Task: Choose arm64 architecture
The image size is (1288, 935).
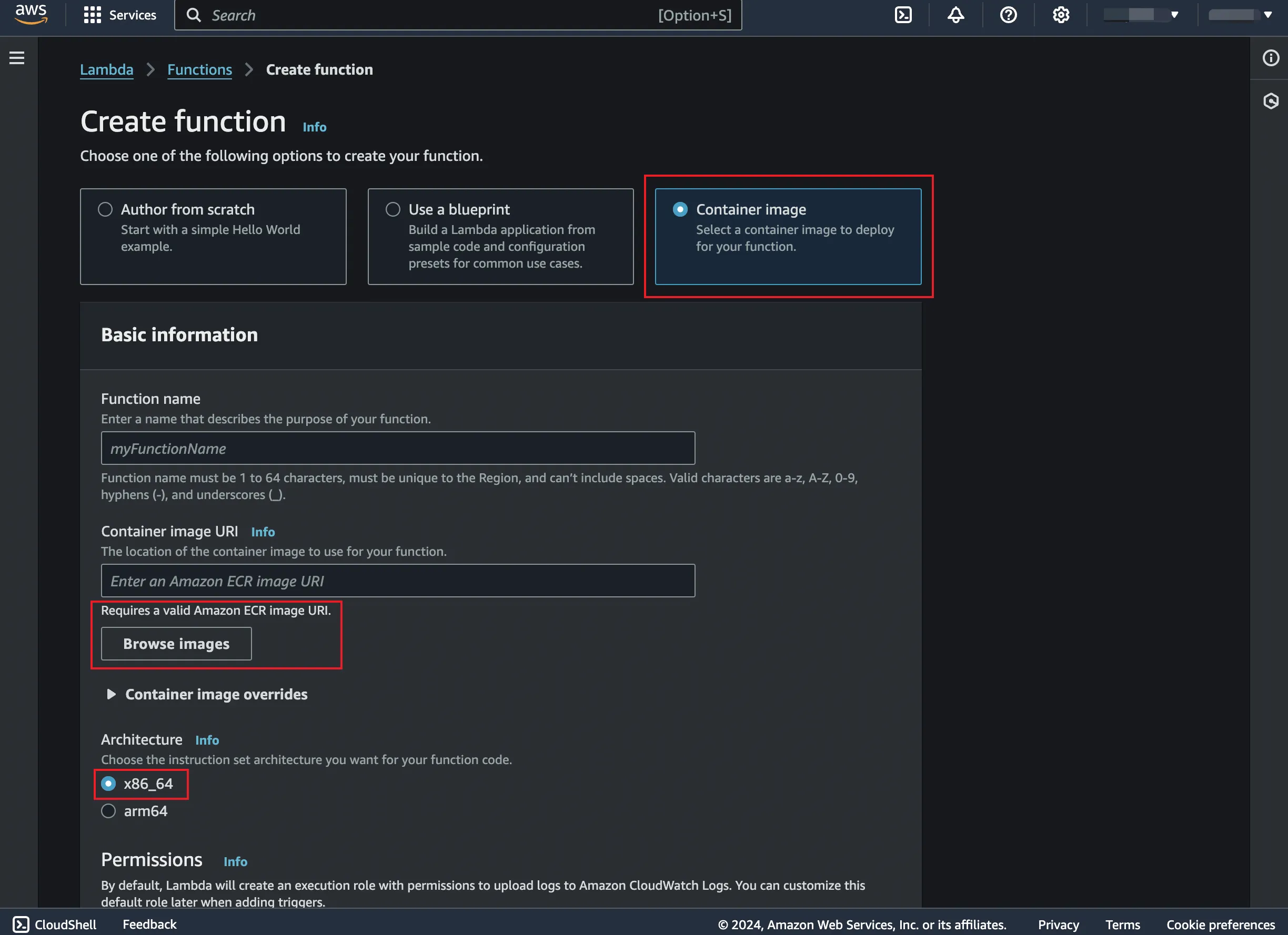Action: click(108, 811)
